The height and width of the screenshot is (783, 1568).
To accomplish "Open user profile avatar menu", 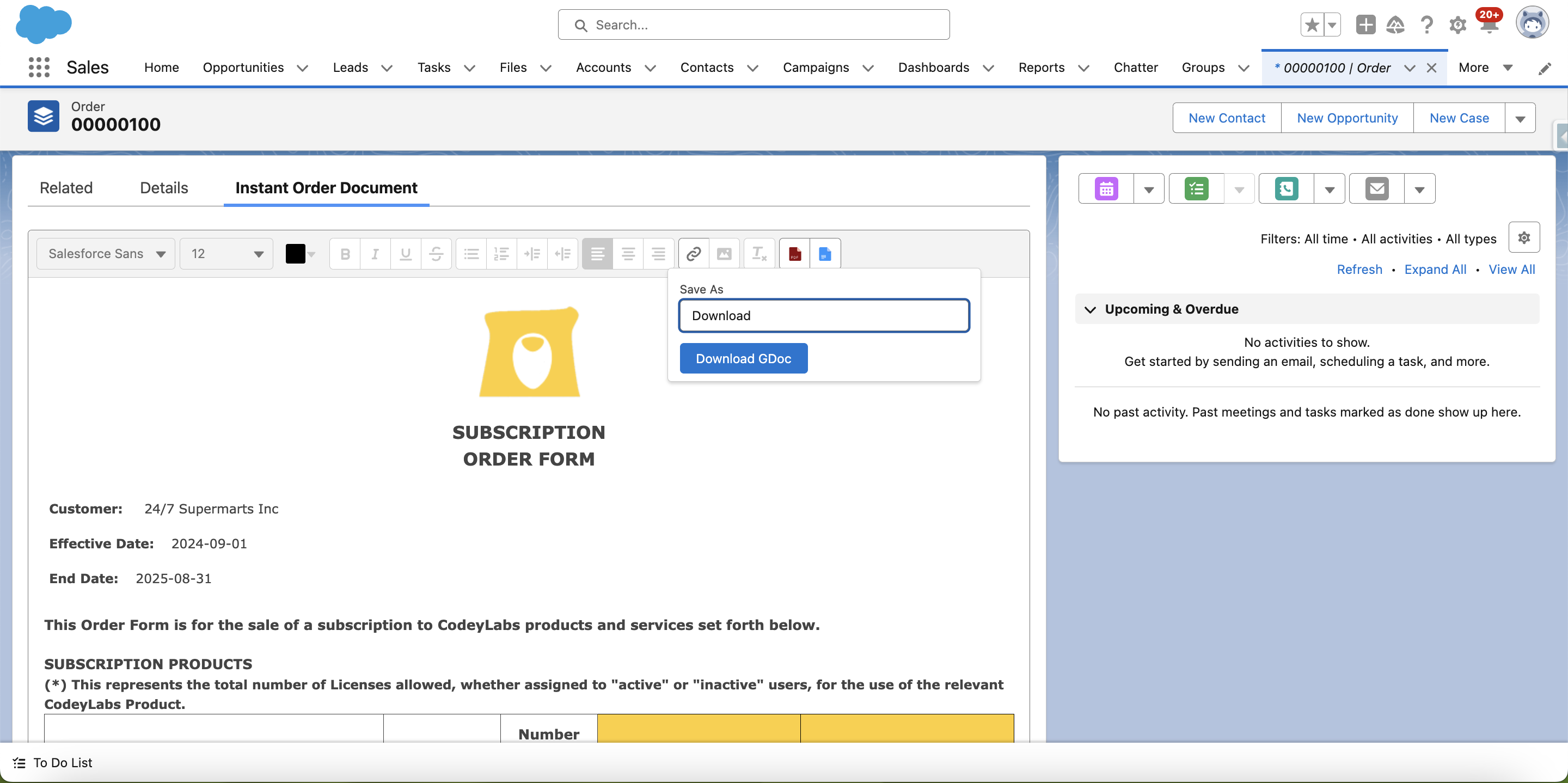I will 1532,23.
